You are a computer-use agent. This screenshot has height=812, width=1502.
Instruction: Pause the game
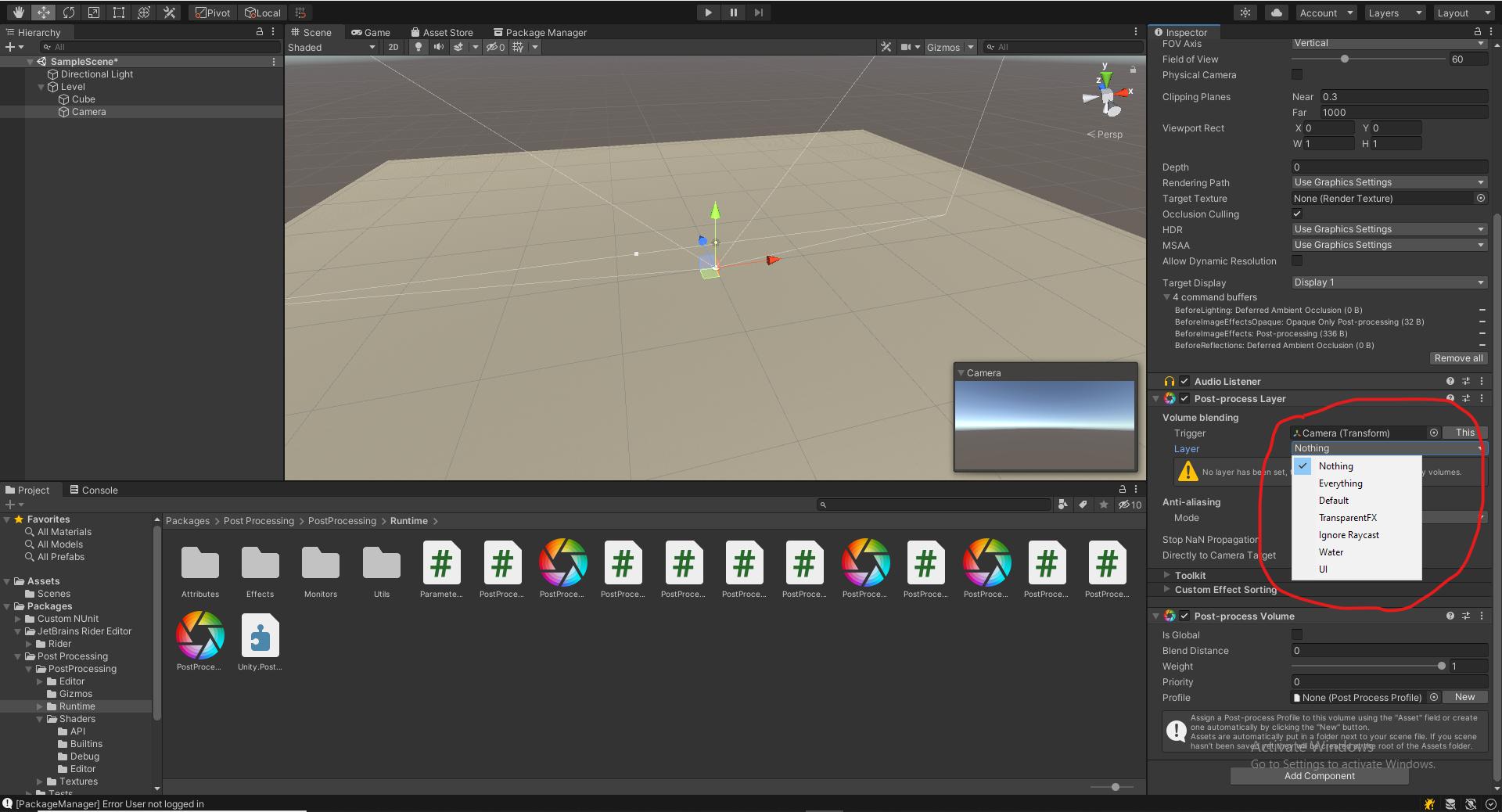733,13
